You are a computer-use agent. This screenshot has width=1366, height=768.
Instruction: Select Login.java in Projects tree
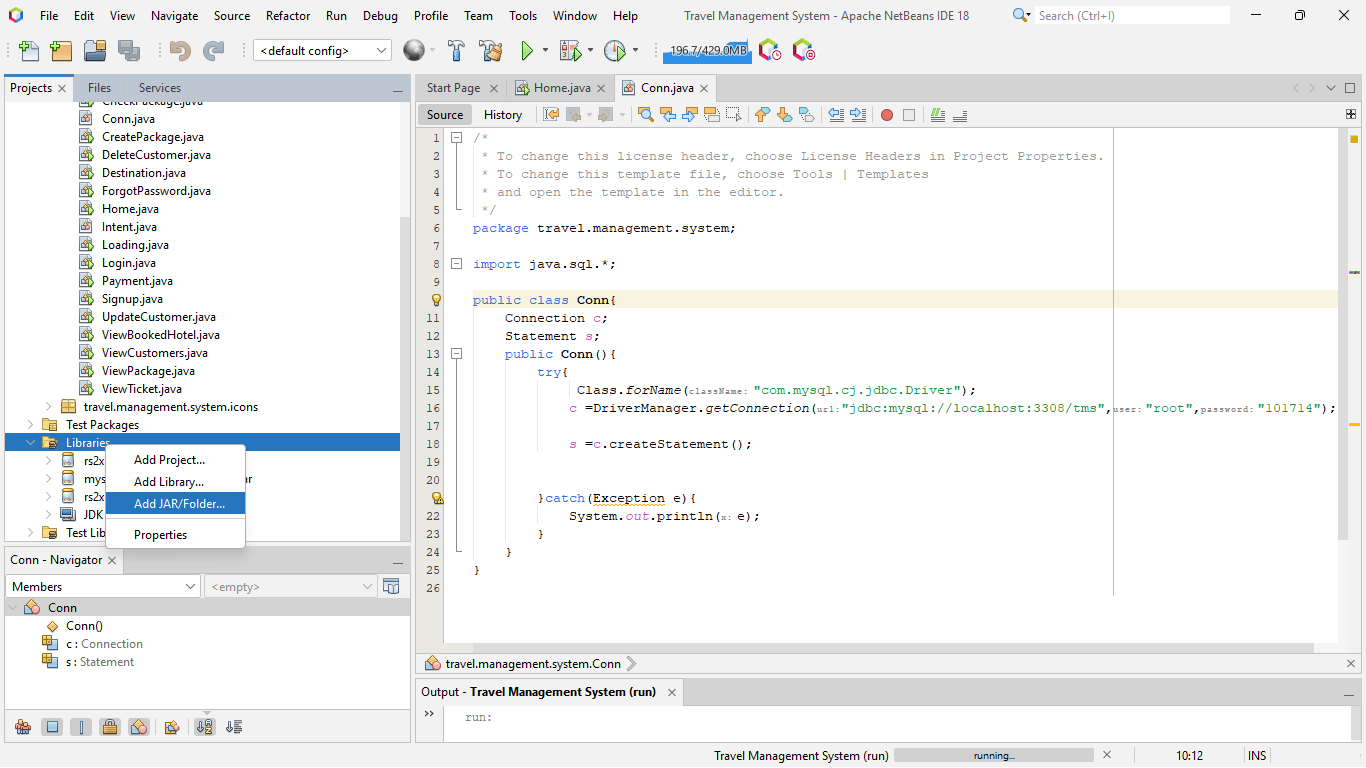[x=130, y=263]
